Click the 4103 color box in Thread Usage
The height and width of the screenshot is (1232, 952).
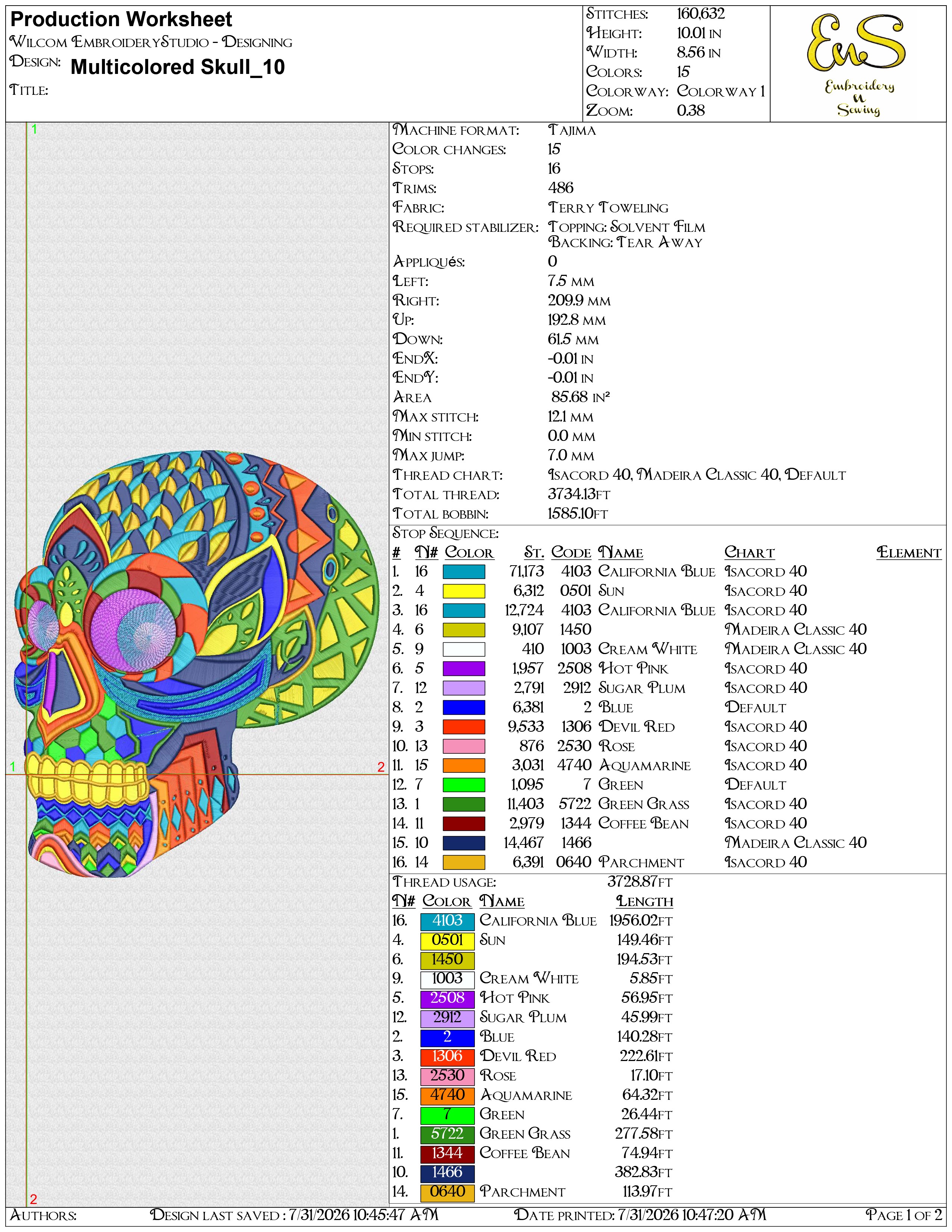pos(447,921)
